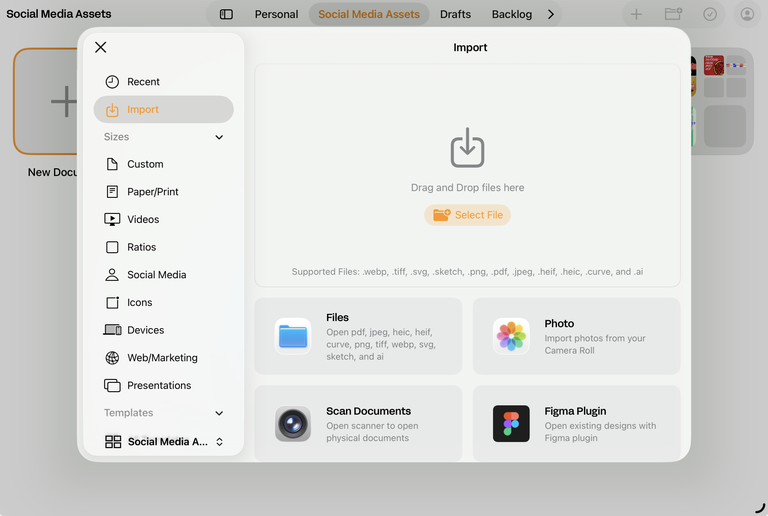
Task: Toggle the sidebar panel icon
Action: click(x=226, y=14)
